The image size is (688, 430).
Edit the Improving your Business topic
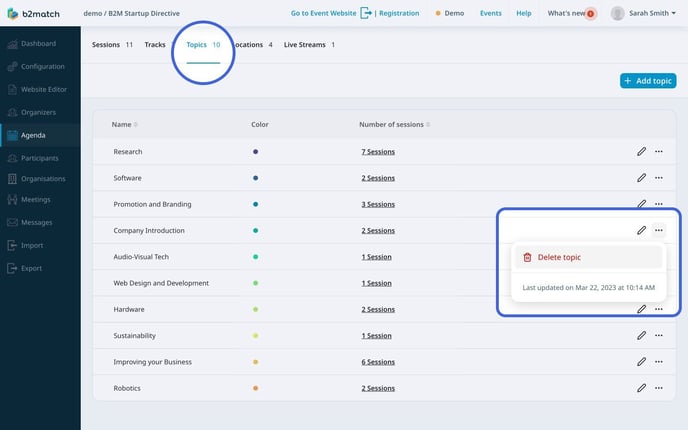click(x=641, y=362)
